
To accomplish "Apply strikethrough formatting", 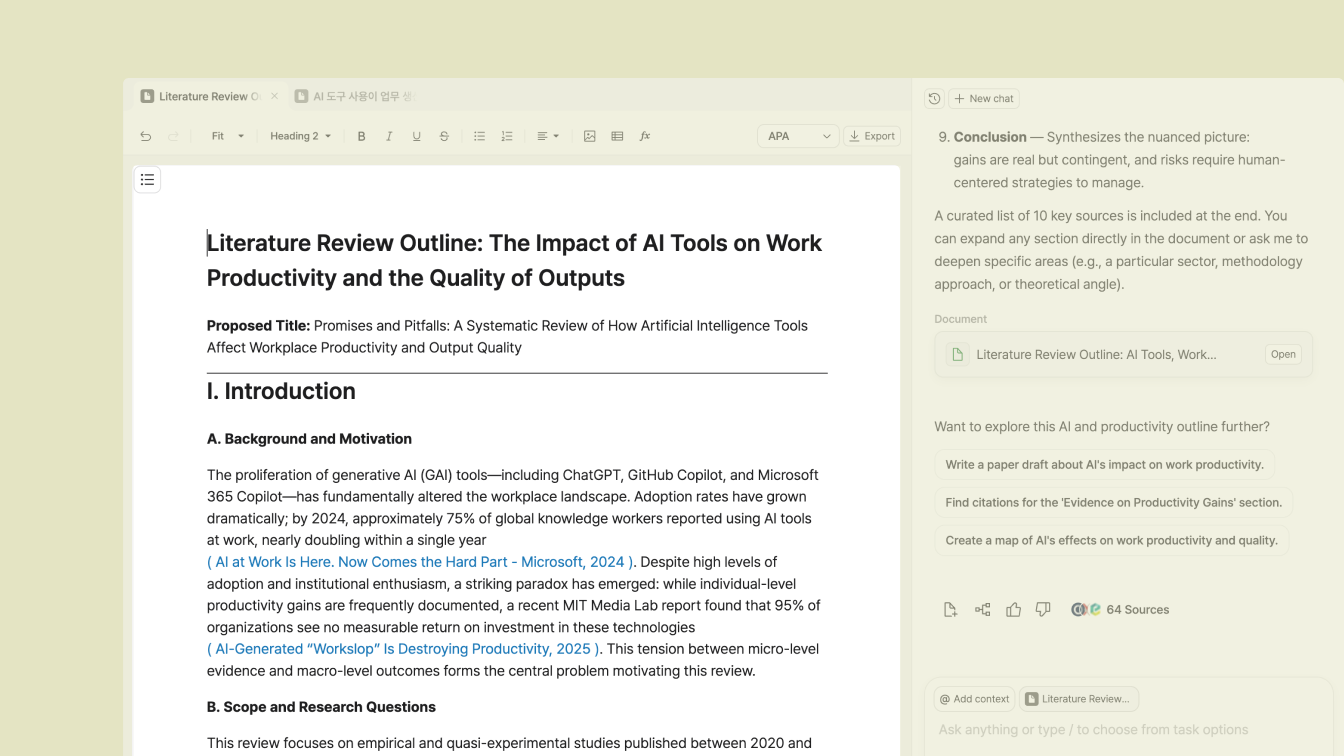I will (x=444, y=135).
